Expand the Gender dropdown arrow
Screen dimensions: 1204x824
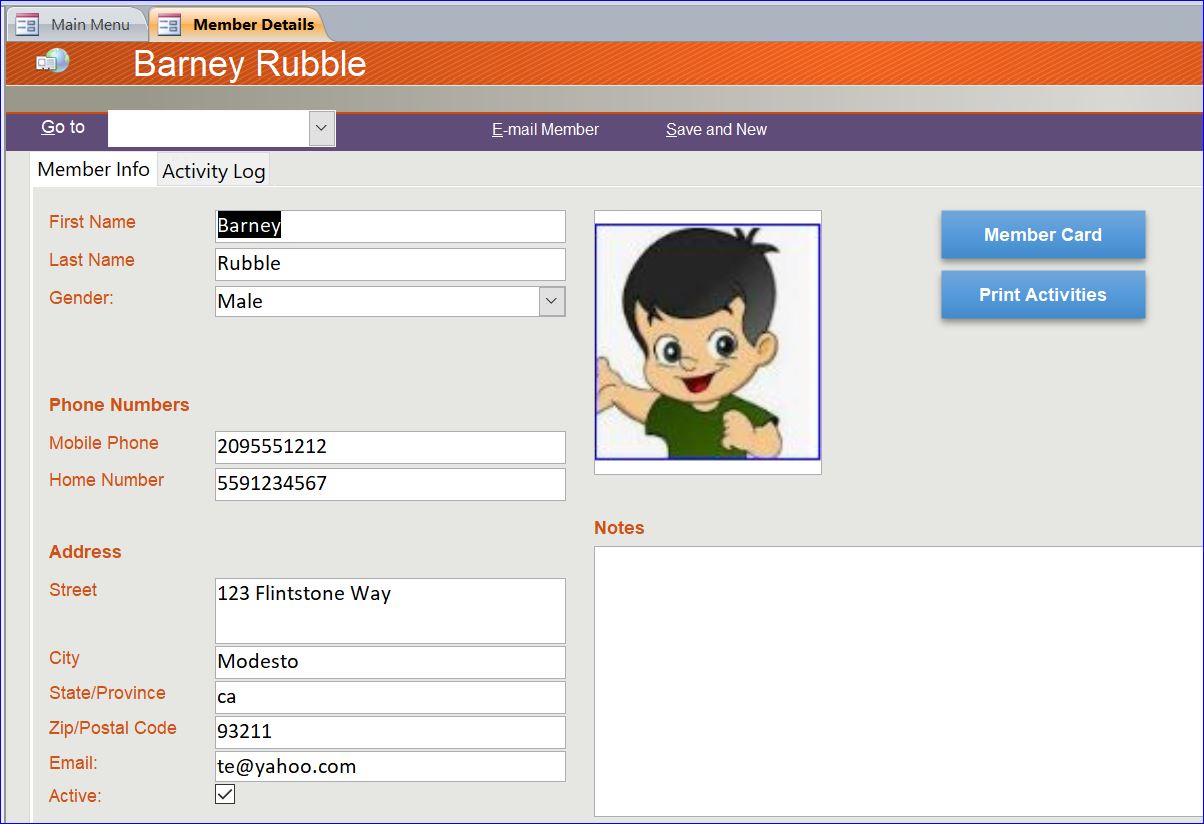(x=552, y=301)
